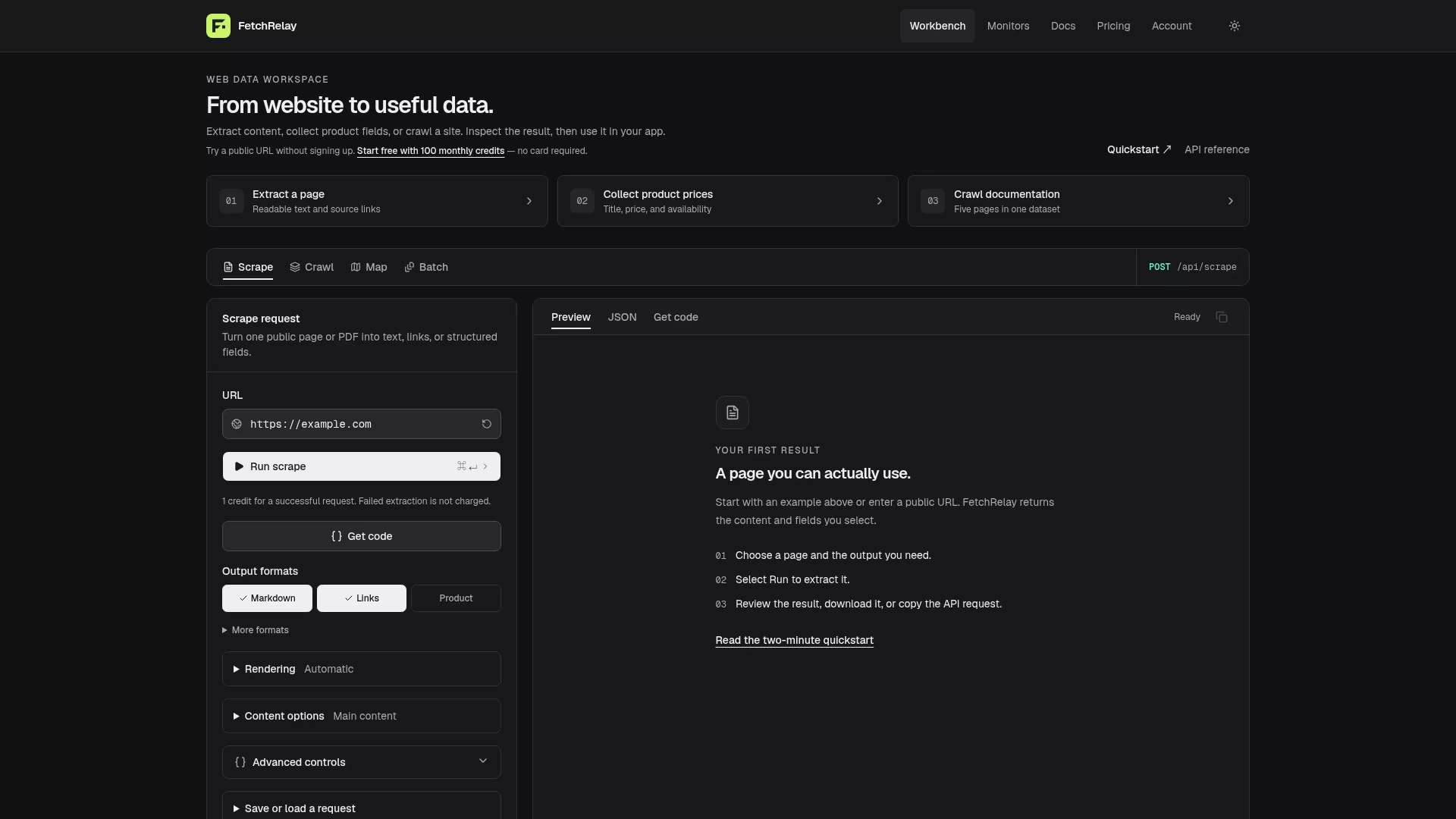1456x819 pixels.
Task: Click the arrow on Collect product prices card
Action: point(880,201)
